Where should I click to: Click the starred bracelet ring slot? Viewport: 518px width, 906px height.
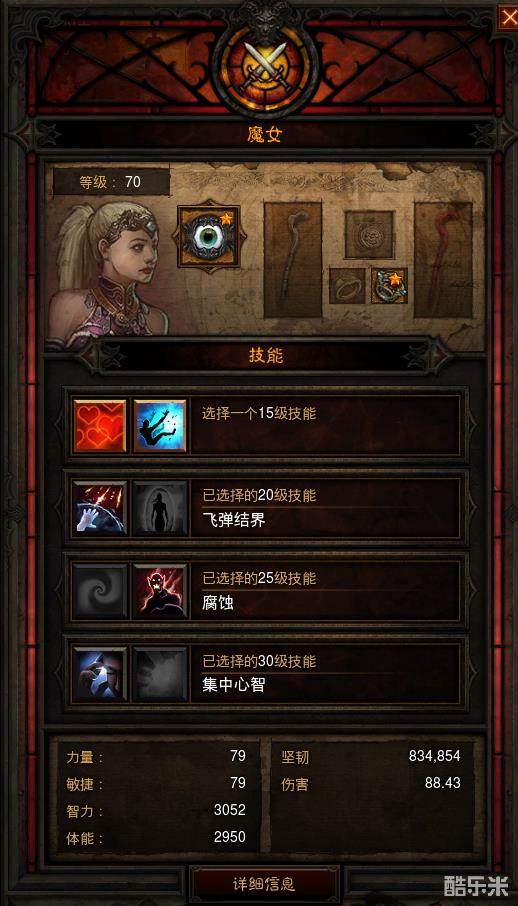pos(389,285)
